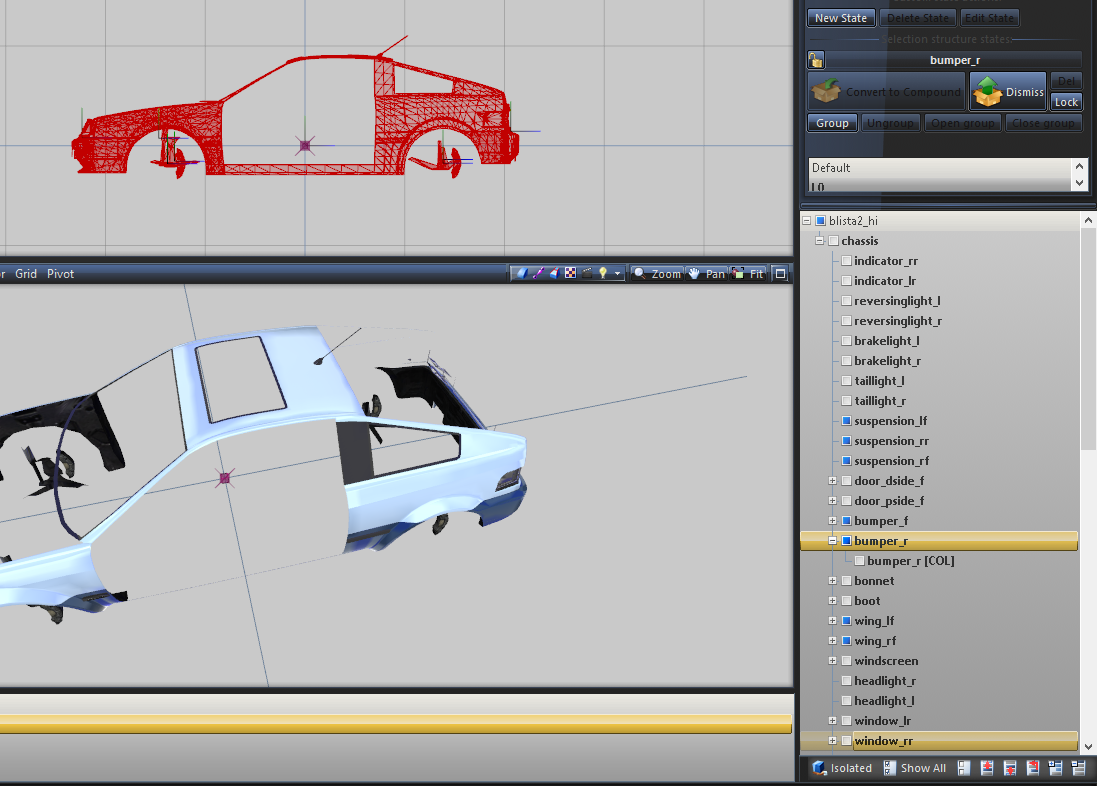The width and height of the screenshot is (1097, 786).
Task: Collapse the blista2_hi root node
Action: pos(807,220)
